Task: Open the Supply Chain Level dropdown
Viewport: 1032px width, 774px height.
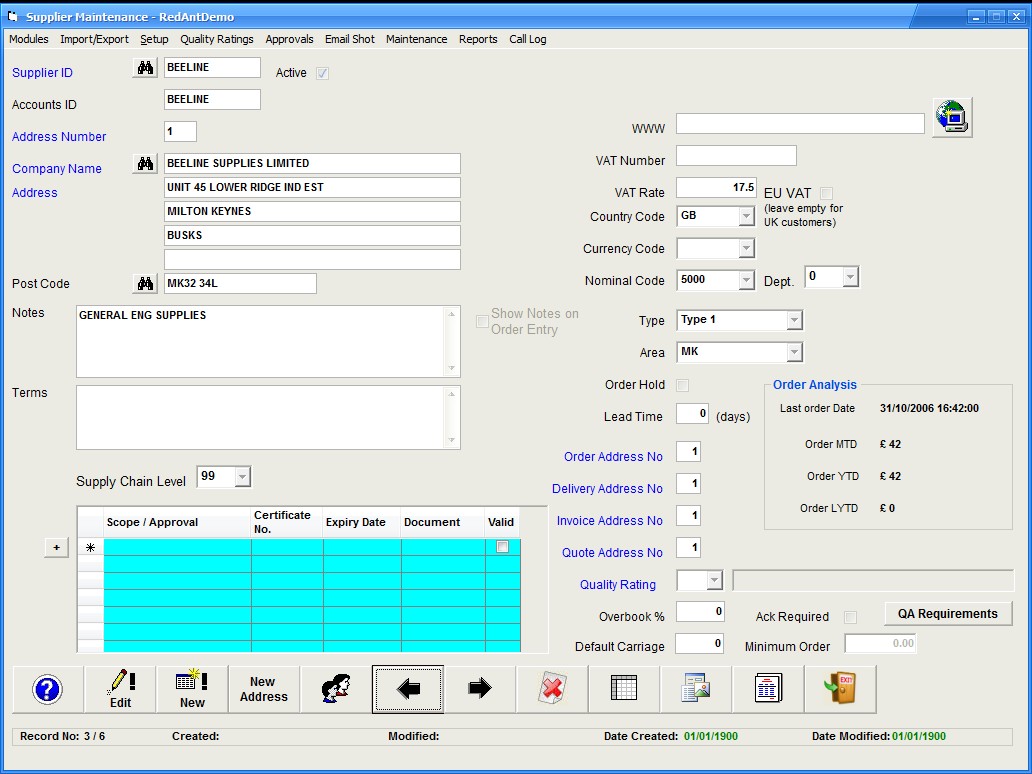Action: (x=242, y=478)
